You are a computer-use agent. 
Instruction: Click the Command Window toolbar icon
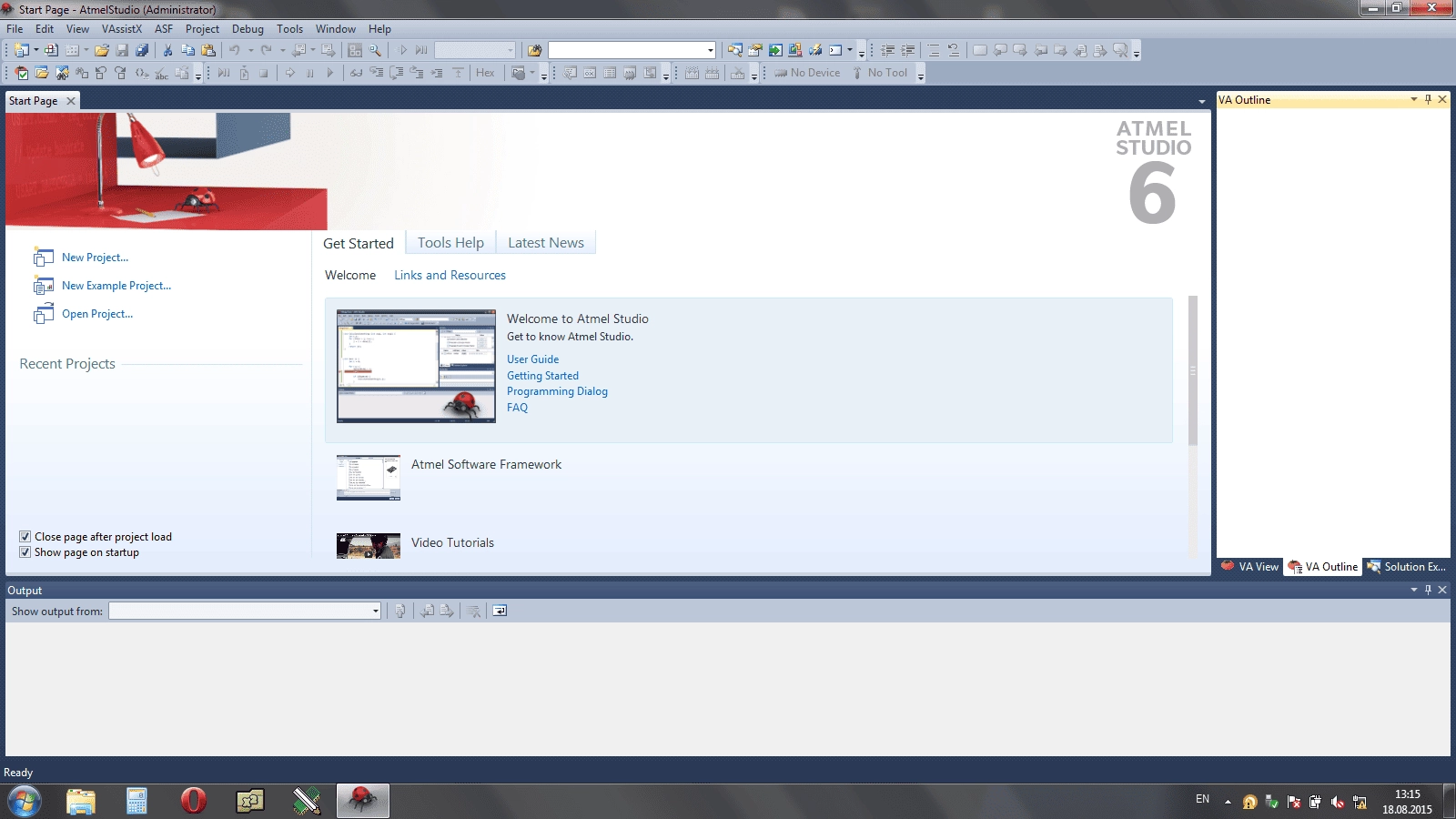(x=835, y=50)
